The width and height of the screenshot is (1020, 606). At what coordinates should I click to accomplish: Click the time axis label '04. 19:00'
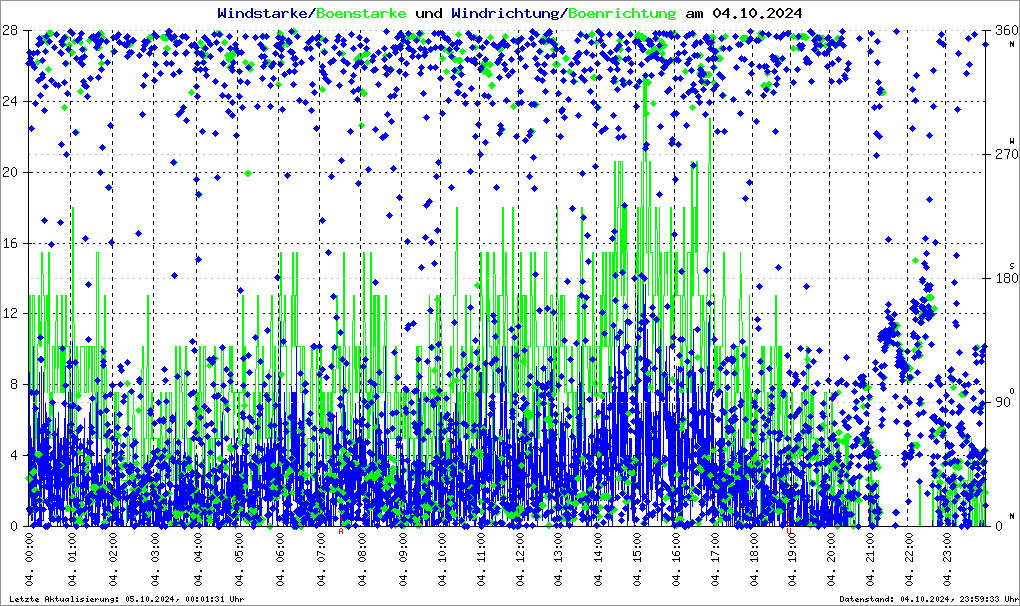792,559
